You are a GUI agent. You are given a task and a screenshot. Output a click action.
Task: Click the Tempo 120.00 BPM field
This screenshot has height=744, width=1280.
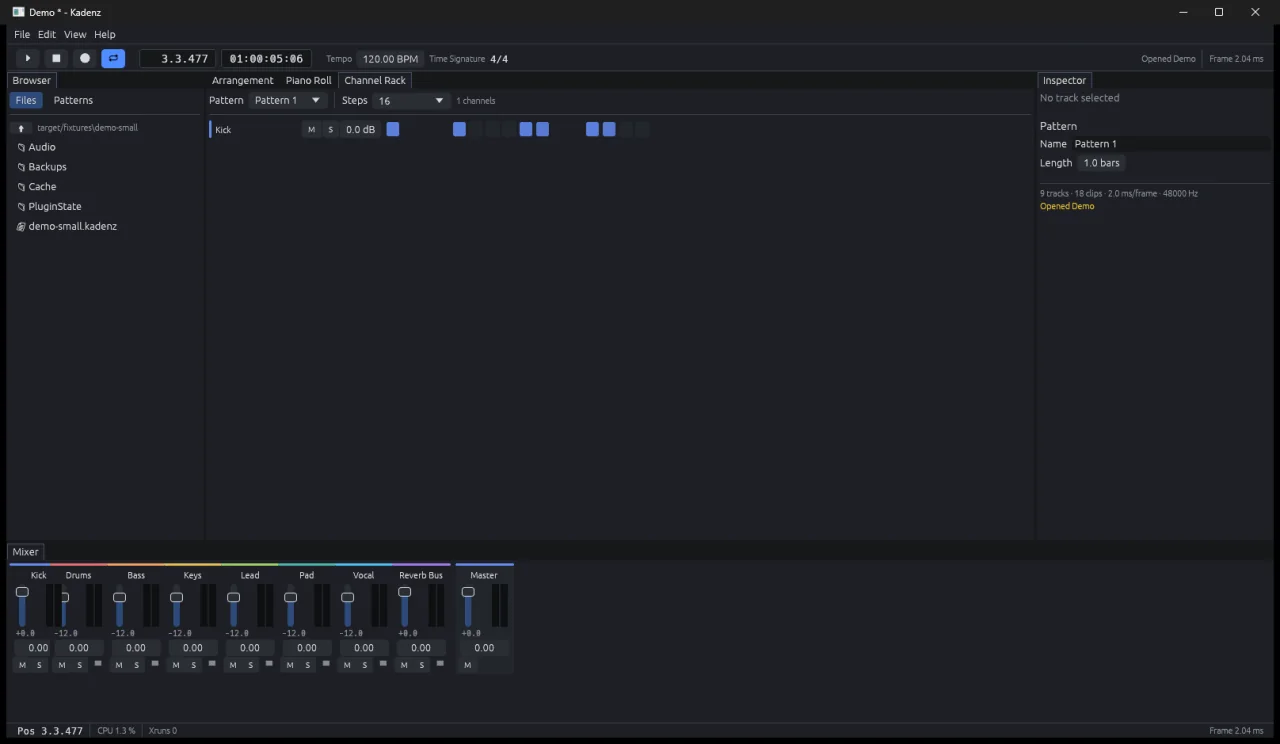coord(390,59)
